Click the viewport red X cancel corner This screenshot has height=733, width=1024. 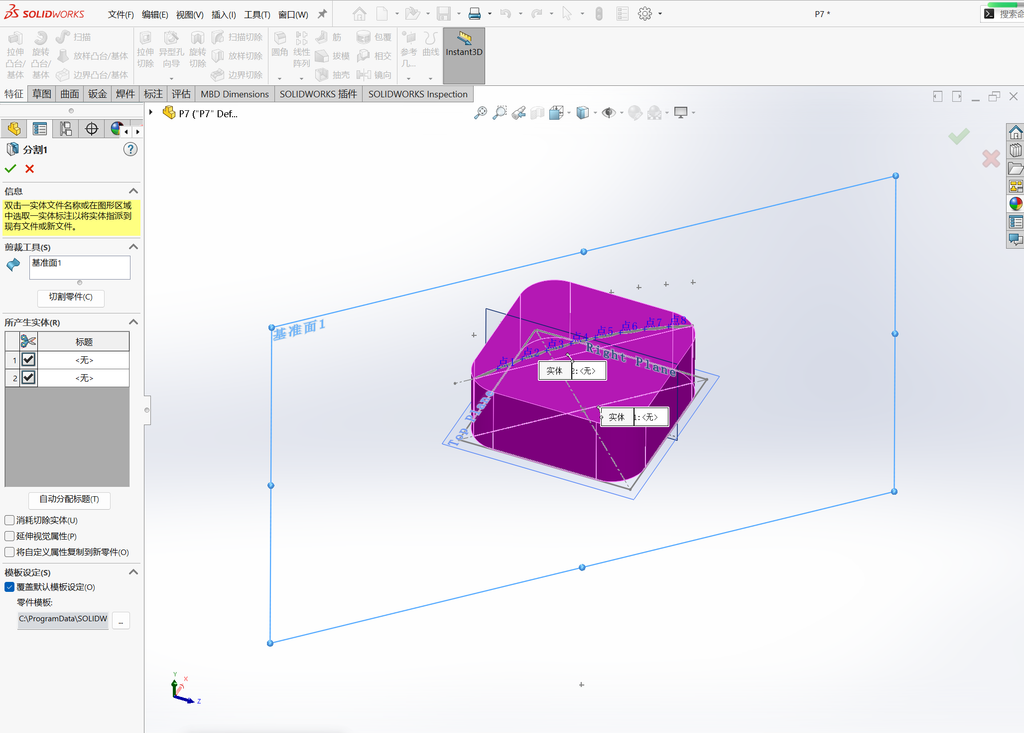pyautogui.click(x=991, y=158)
